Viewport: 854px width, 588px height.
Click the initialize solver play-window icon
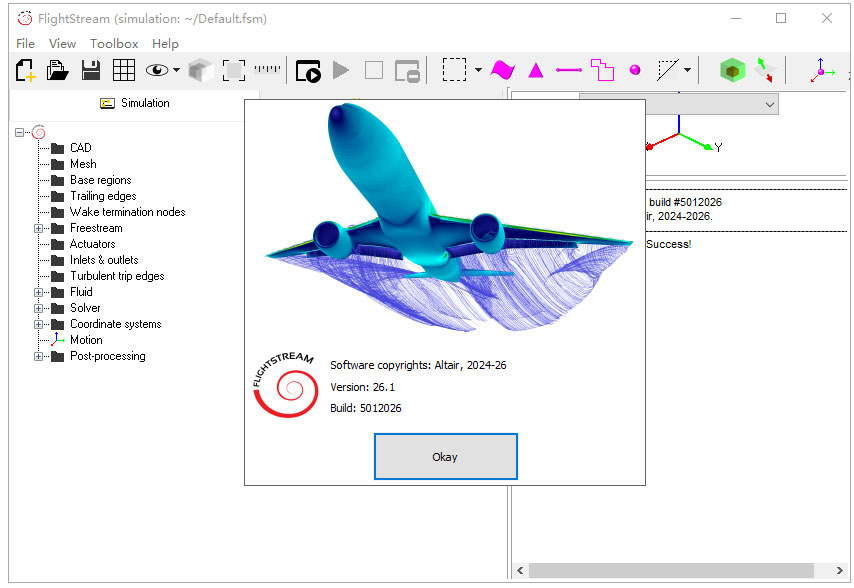pyautogui.click(x=308, y=71)
